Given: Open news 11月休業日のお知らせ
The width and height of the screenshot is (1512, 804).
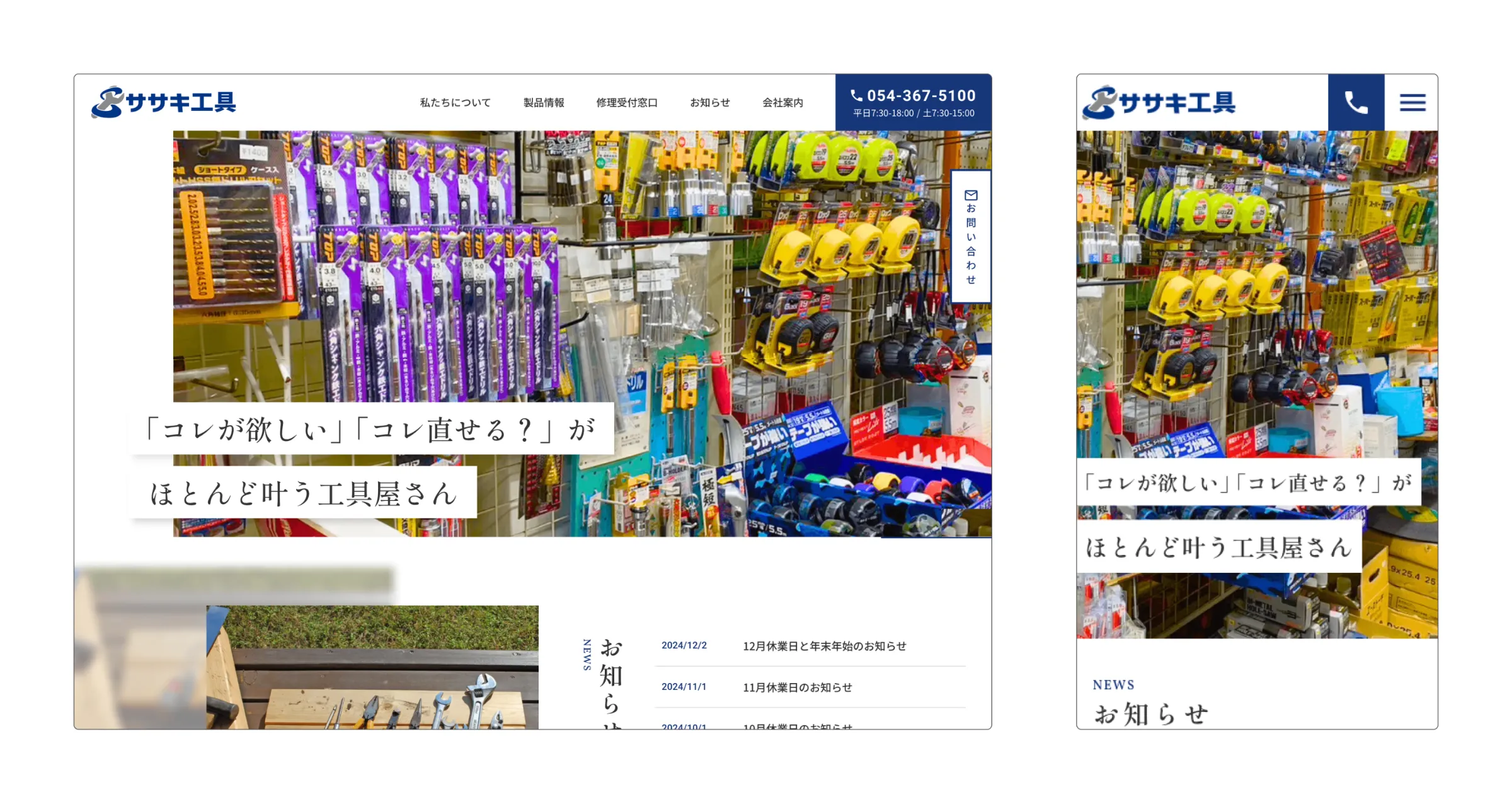Looking at the screenshot, I should click(797, 687).
